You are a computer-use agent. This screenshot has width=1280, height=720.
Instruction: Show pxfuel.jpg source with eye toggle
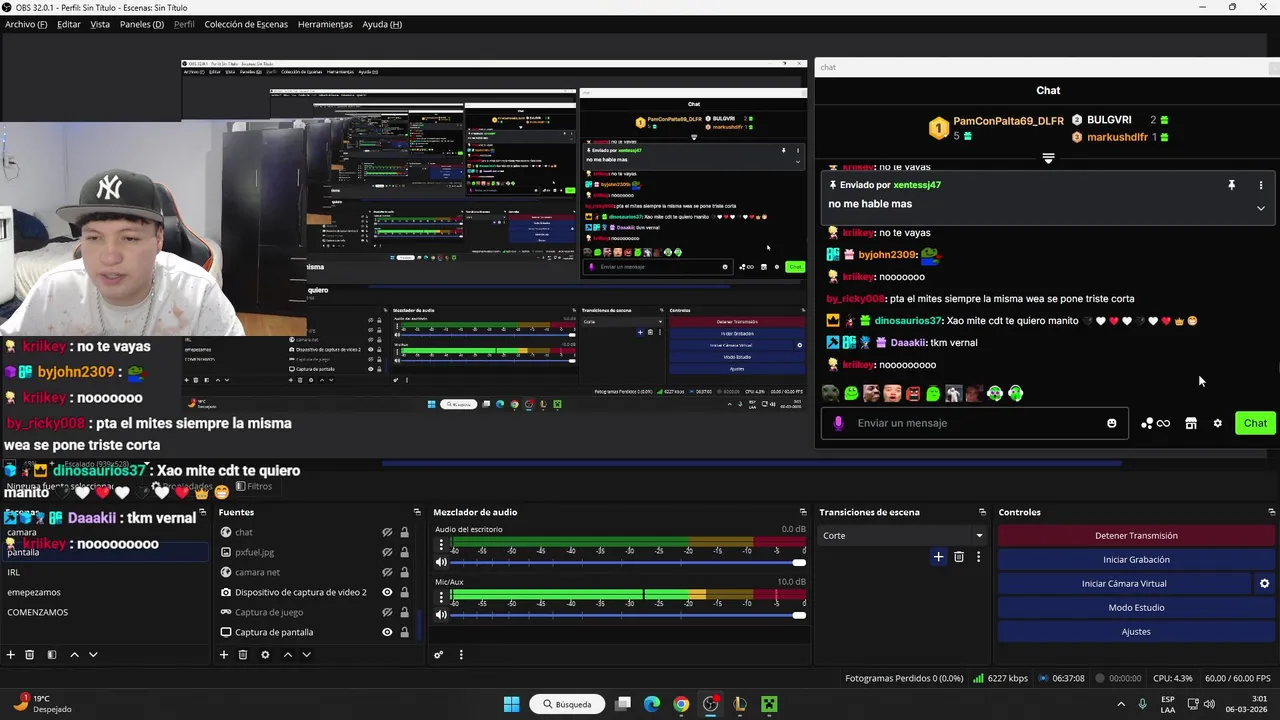[x=387, y=553]
